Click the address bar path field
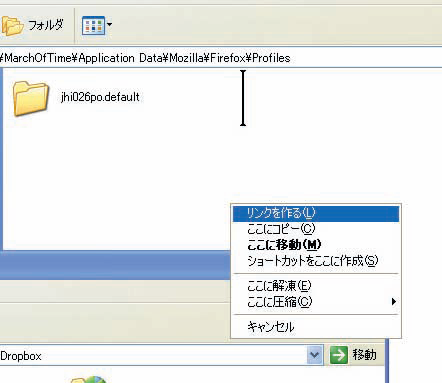This screenshot has height=383, width=442. (221, 58)
